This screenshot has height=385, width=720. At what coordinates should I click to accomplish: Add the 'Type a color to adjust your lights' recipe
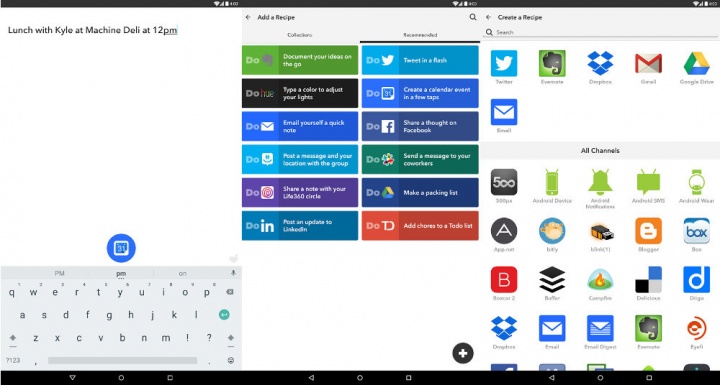pos(300,93)
